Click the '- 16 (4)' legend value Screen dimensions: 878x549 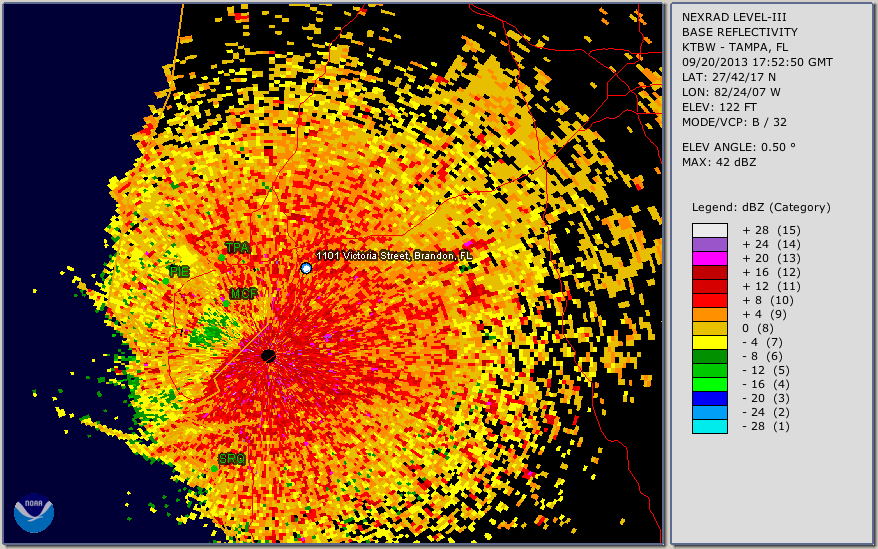[x=766, y=384]
